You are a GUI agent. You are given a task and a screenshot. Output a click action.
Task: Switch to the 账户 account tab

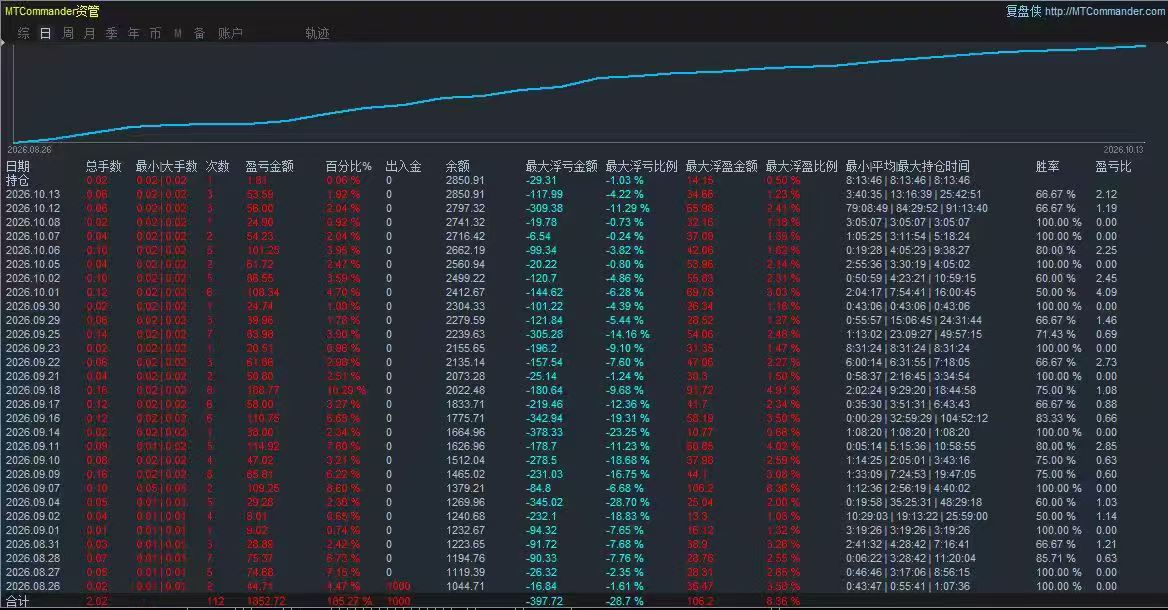pyautogui.click(x=230, y=34)
